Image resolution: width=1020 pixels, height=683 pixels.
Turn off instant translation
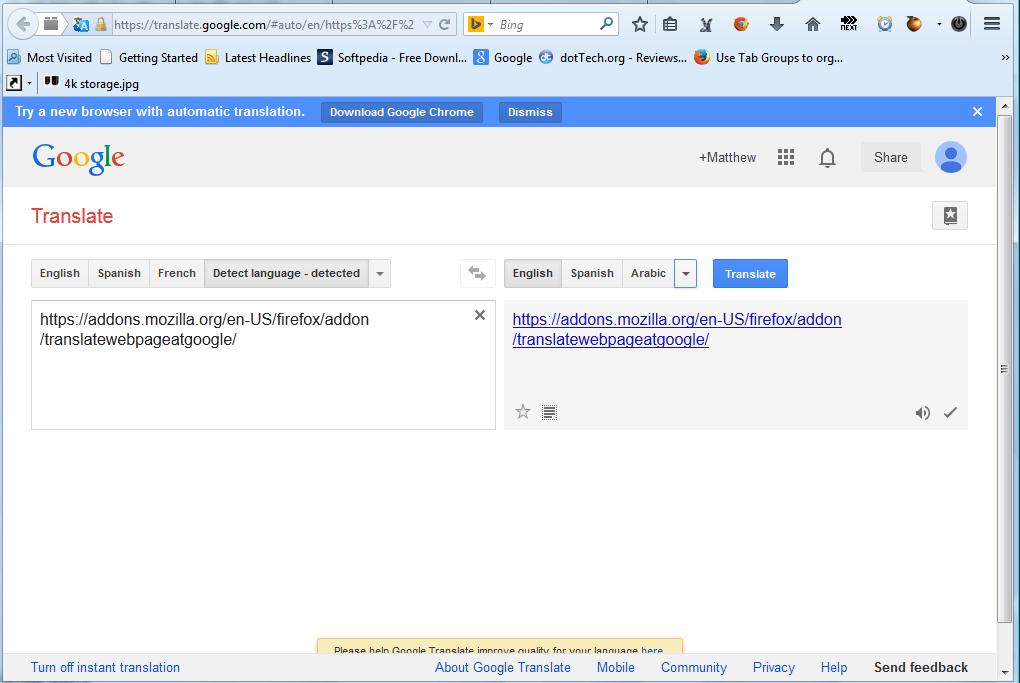tap(105, 667)
